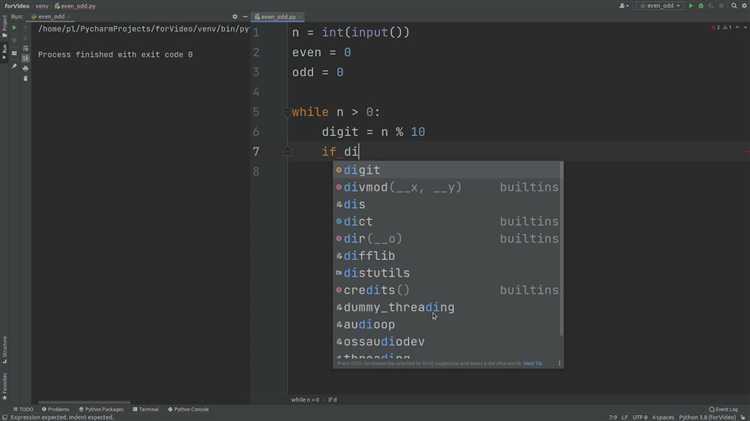750x421 pixels.
Task: Print the Run output with the printer icon
Action: (25, 68)
